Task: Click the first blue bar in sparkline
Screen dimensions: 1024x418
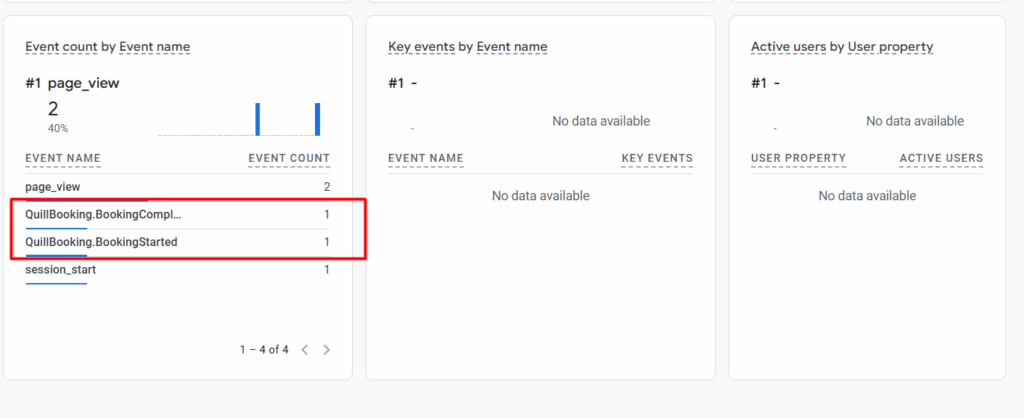Action: pyautogui.click(x=257, y=119)
